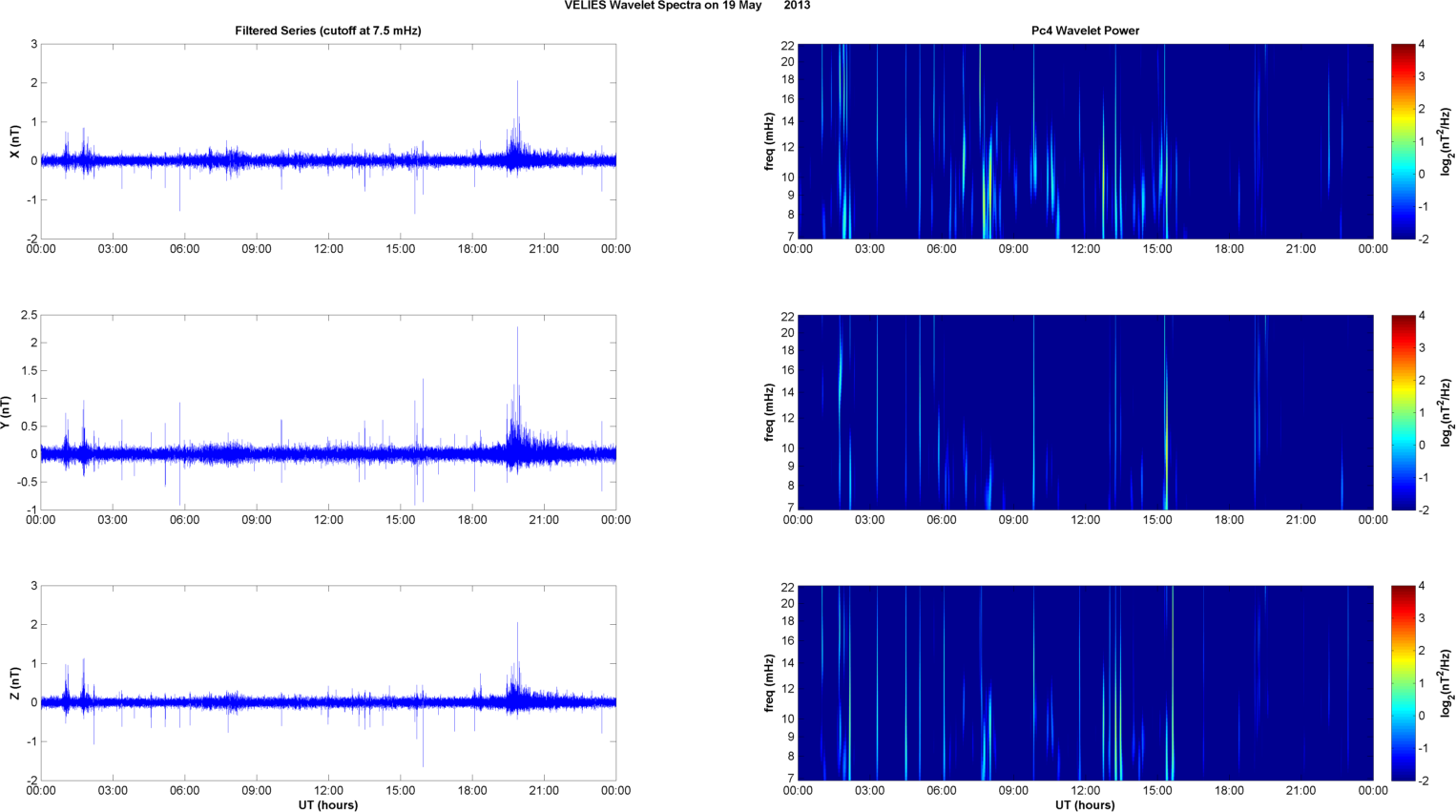Select the Z (nT) axis label
Viewport: 1456px width, 812px height.
[14, 683]
